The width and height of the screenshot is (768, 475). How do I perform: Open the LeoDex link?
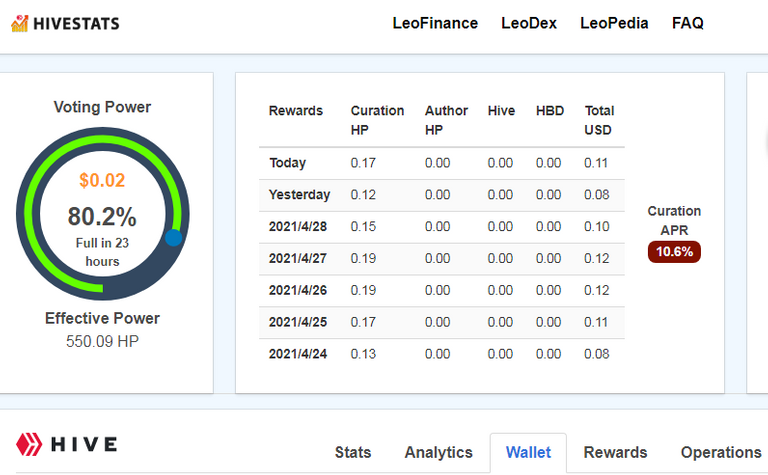[529, 23]
